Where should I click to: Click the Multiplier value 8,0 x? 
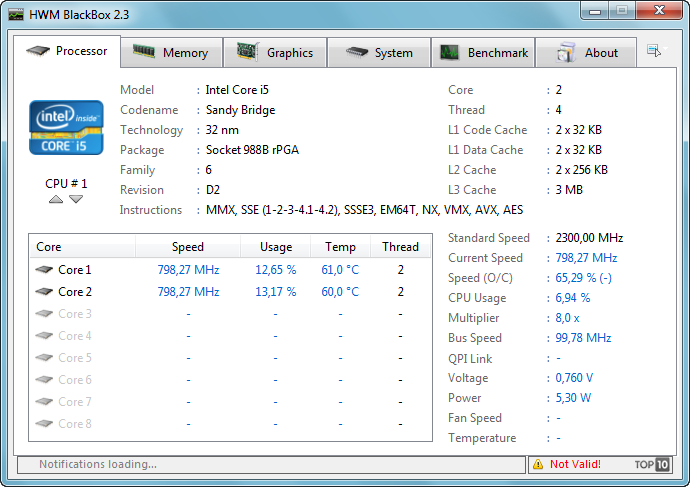pyautogui.click(x=567, y=318)
